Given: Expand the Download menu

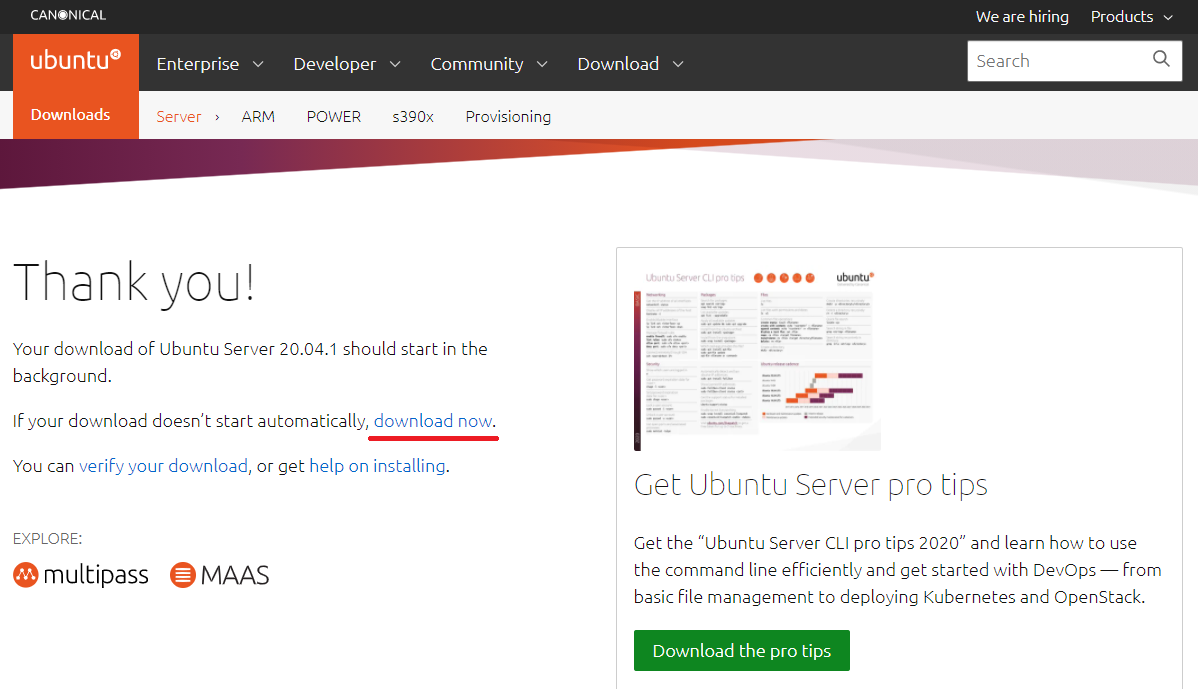Looking at the screenshot, I should coord(630,64).
